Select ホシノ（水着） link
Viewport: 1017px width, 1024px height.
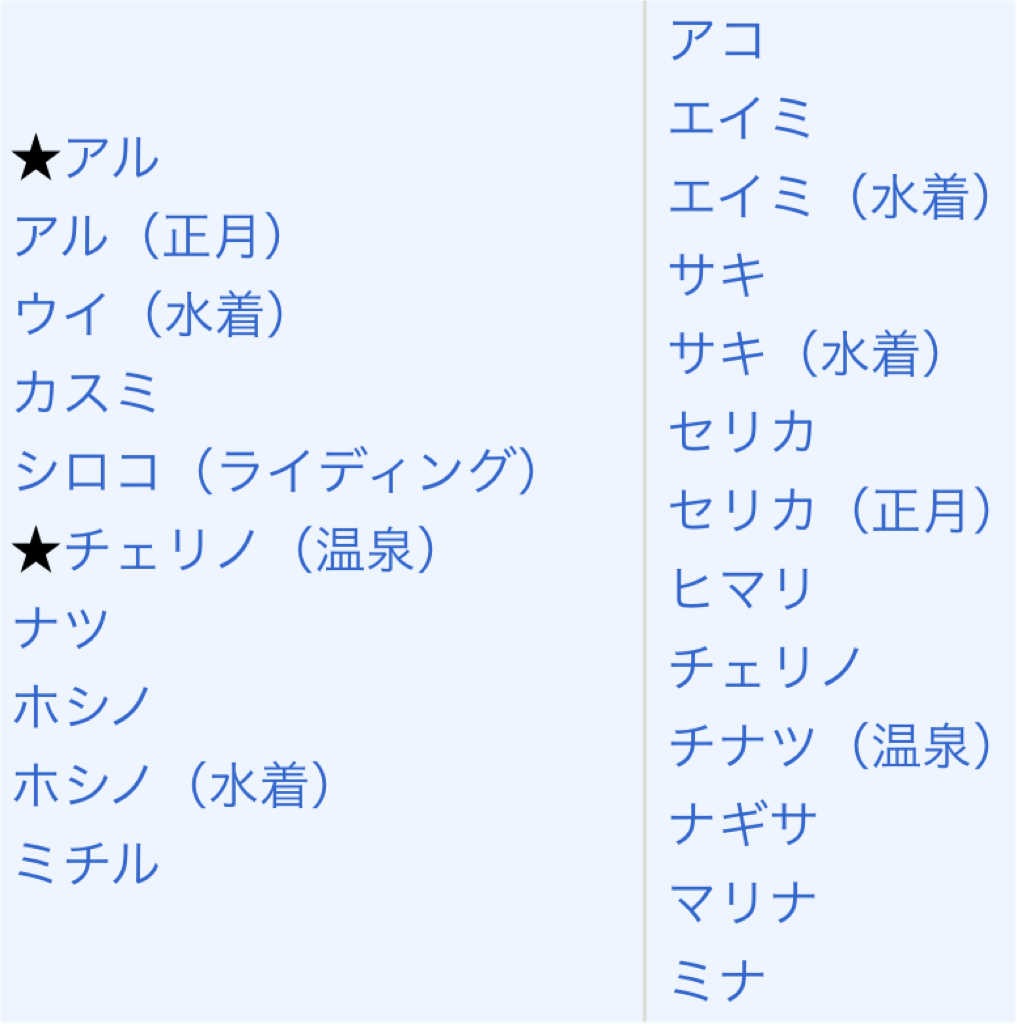click(172, 784)
